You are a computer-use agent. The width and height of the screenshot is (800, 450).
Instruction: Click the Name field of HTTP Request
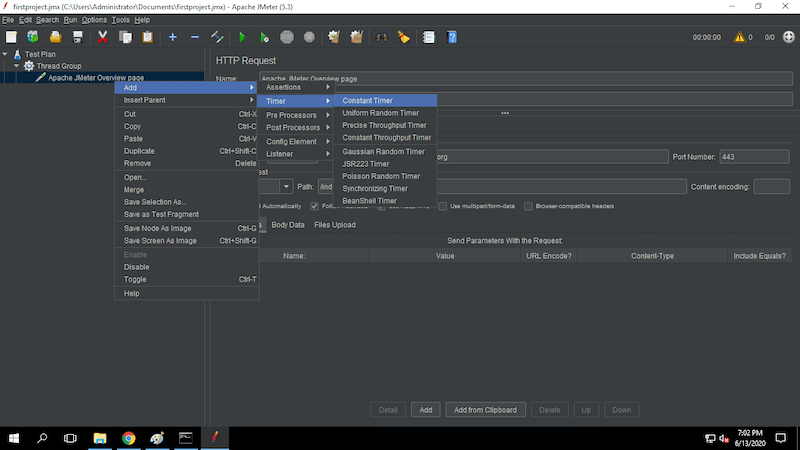click(x=526, y=79)
